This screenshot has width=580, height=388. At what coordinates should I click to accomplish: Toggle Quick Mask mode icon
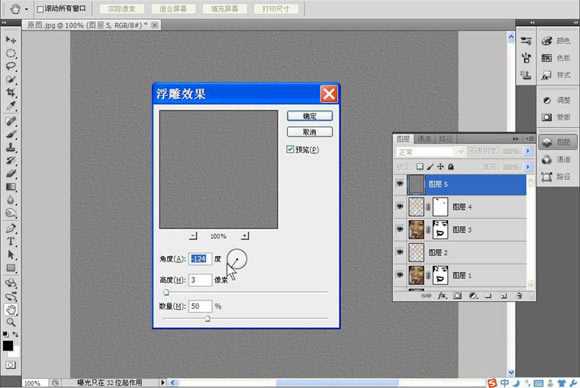point(10,365)
